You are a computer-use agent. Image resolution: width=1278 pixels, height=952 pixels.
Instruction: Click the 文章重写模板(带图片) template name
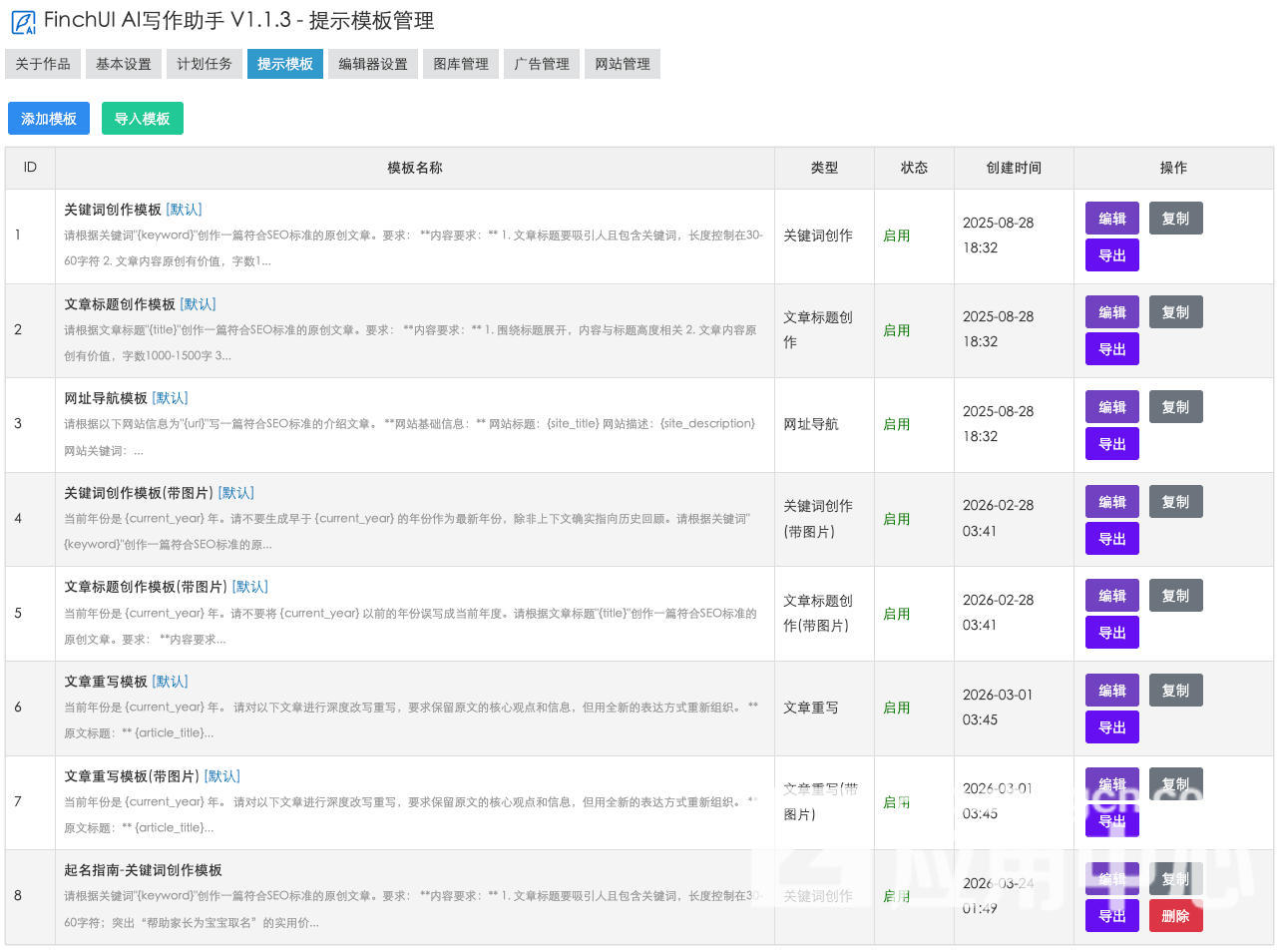(132, 776)
